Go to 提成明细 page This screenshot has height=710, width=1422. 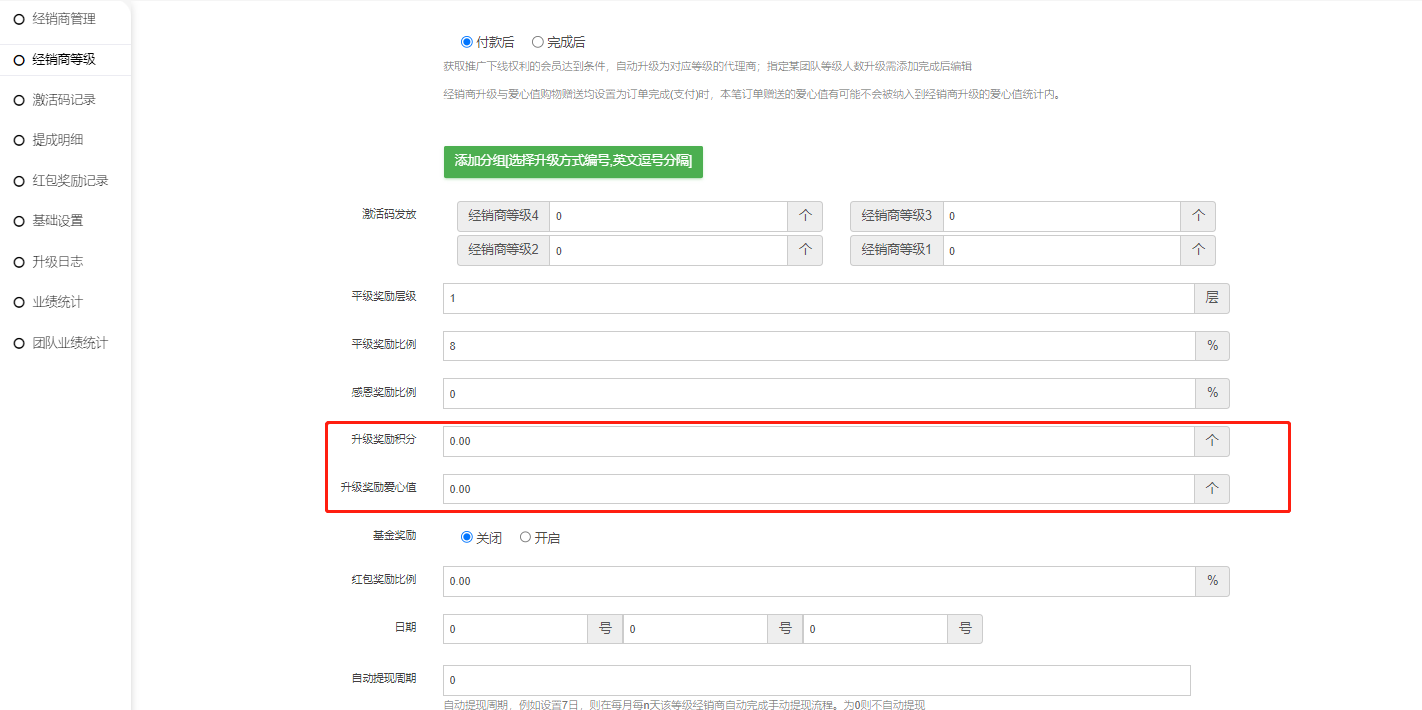click(57, 140)
